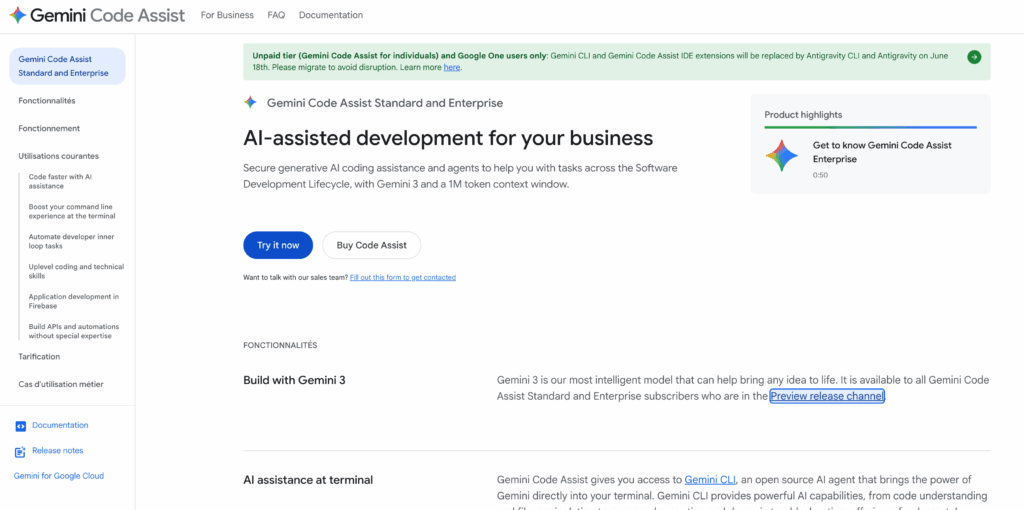Click the Build with Gemini 3 heading

(x=295, y=380)
